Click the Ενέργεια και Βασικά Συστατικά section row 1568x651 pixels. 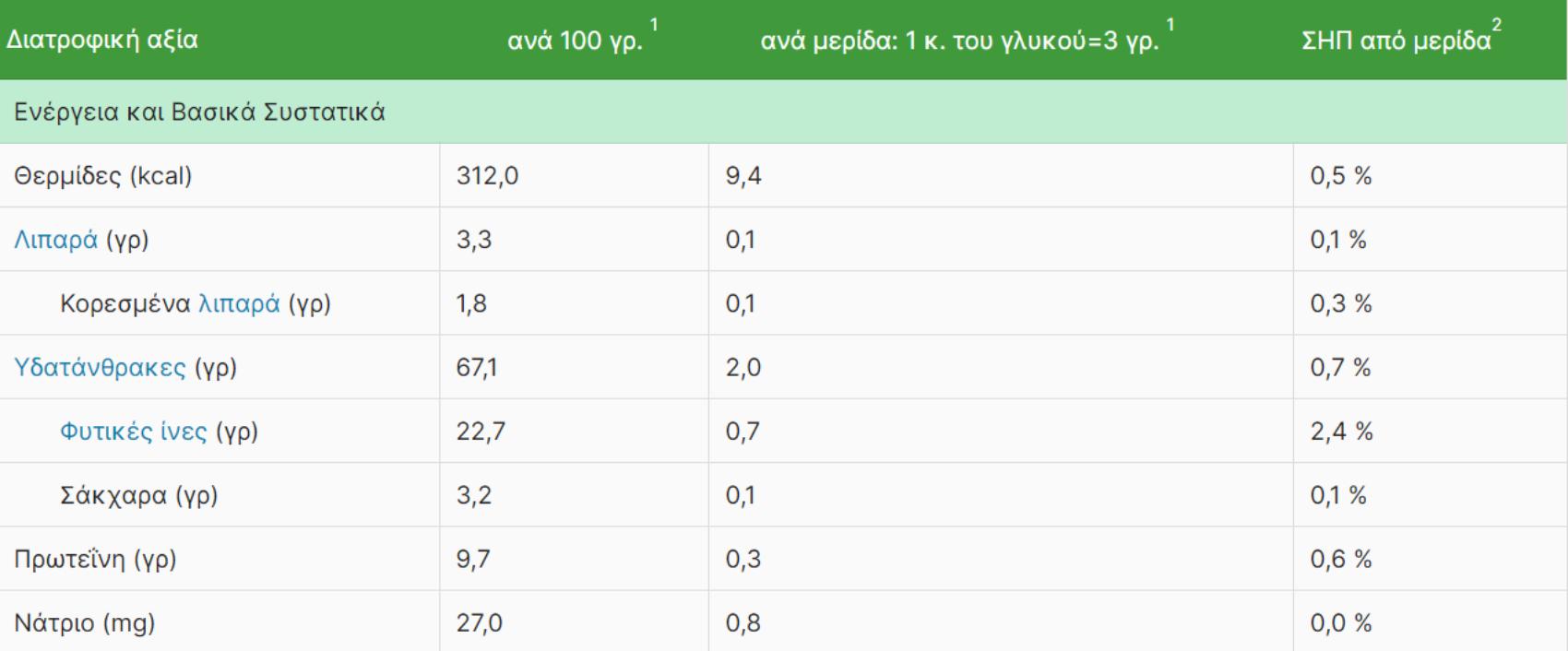(x=199, y=112)
